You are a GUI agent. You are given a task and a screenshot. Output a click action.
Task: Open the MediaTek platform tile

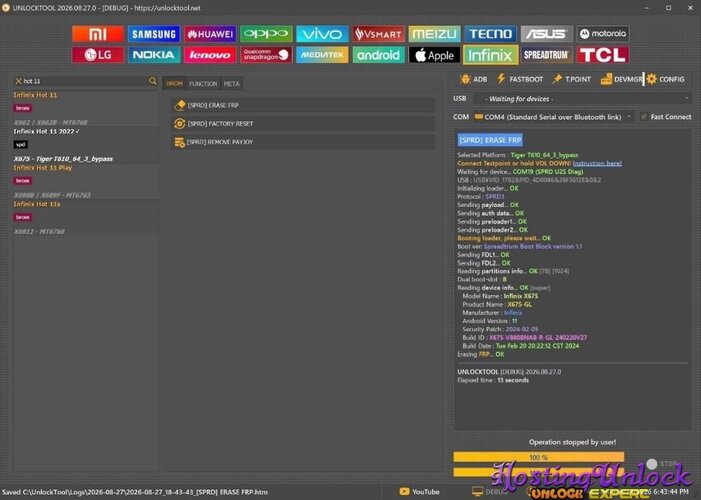pyautogui.click(x=322, y=55)
